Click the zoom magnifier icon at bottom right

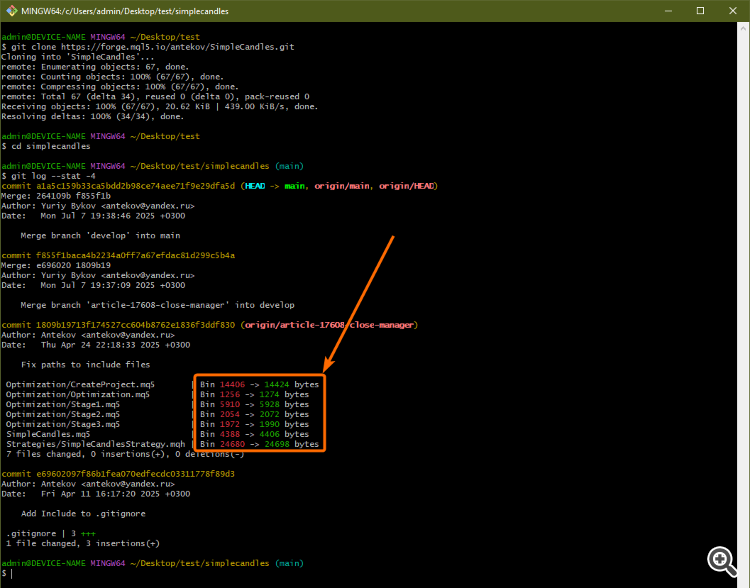point(722,561)
